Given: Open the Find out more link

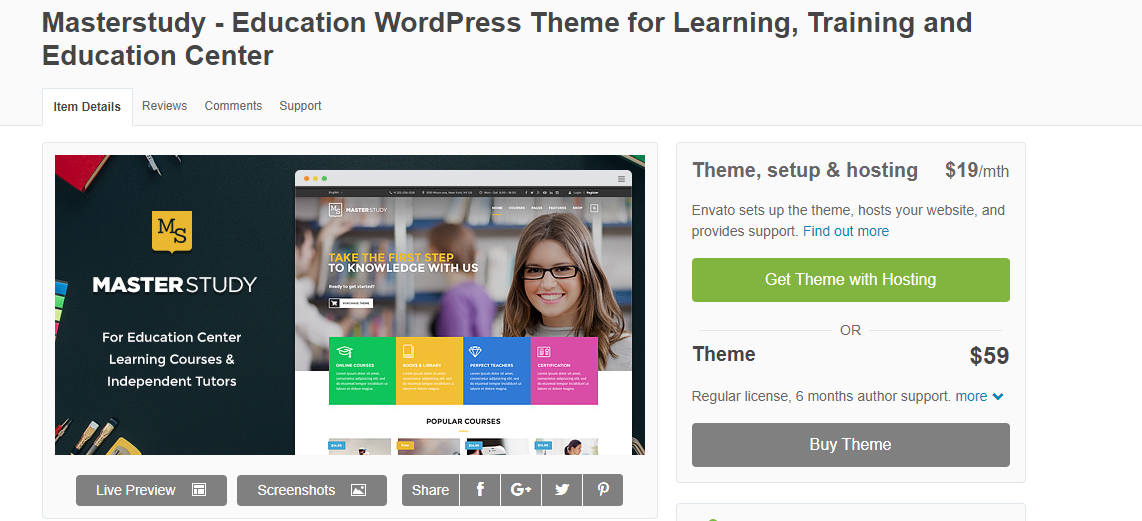Looking at the screenshot, I should coord(846,231).
